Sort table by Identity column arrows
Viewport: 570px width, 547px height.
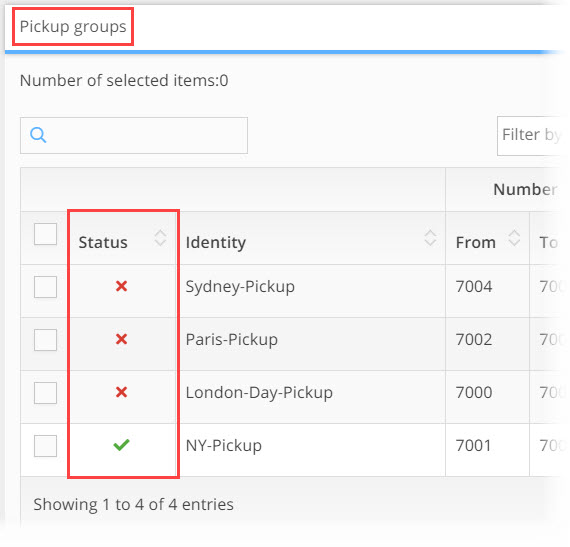(430, 238)
